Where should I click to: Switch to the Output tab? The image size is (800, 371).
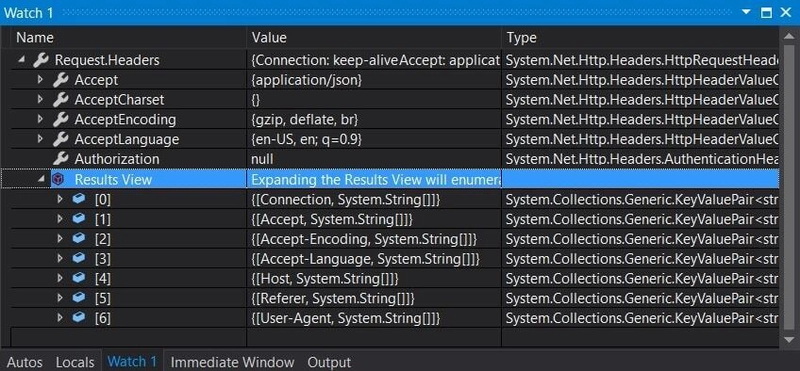click(x=329, y=362)
